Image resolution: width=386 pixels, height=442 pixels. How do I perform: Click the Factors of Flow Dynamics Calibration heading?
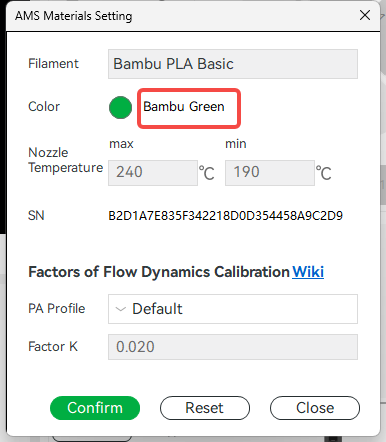pos(159,272)
